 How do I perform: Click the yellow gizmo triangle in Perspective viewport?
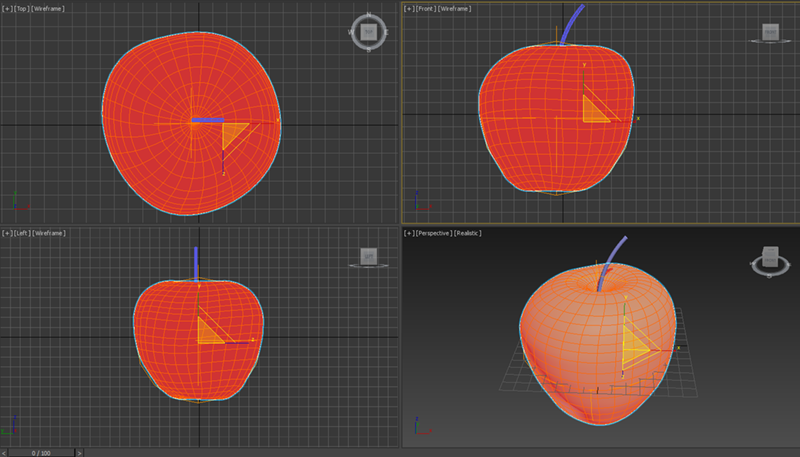(634, 348)
